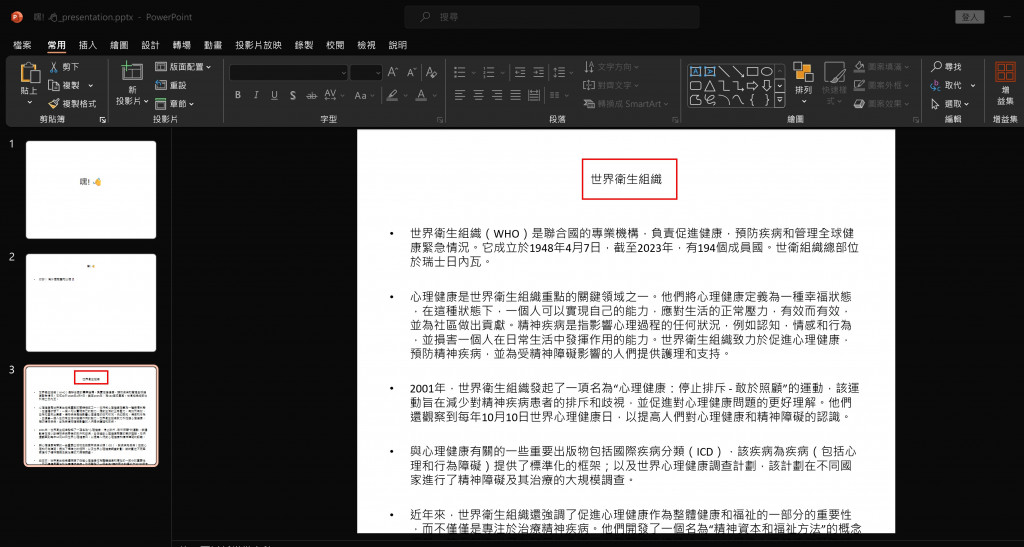1024x547 pixels.
Task: Click the Copy (複製) button
Action: 64,86
